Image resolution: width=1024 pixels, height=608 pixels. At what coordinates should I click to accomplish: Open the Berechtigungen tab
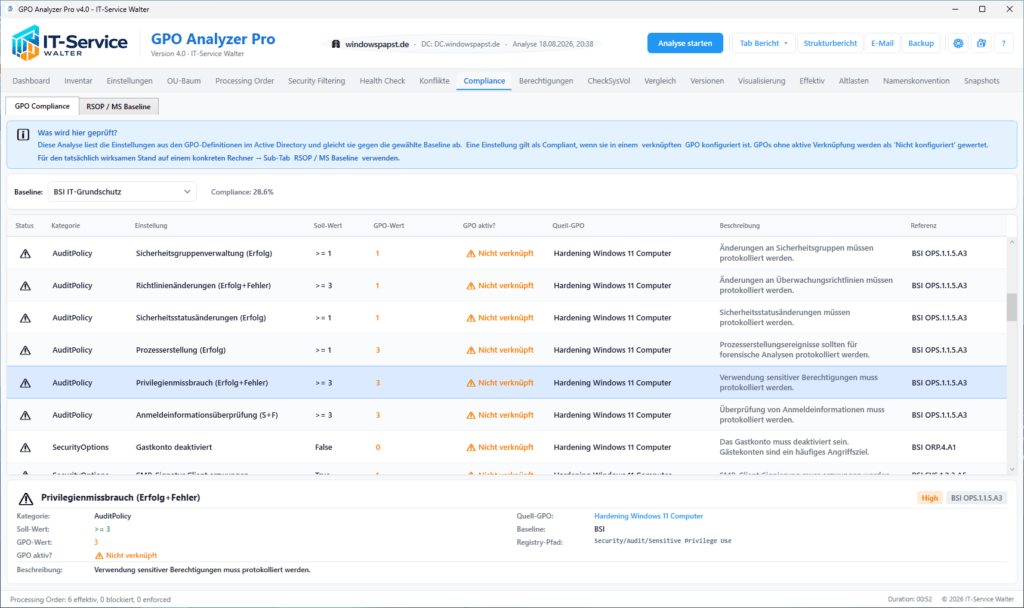(546, 81)
